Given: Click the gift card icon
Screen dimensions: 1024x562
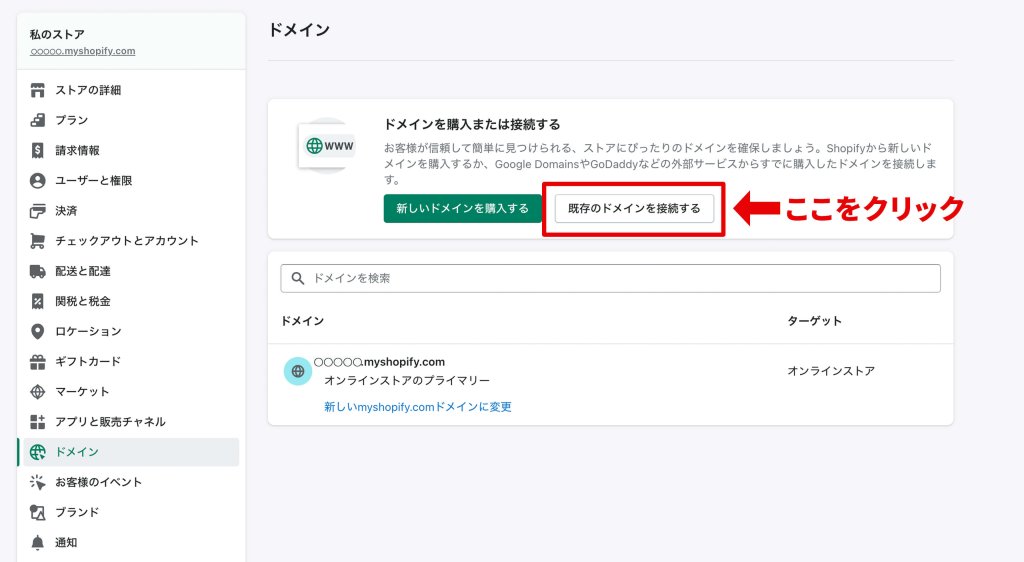Looking at the screenshot, I should (x=38, y=362).
